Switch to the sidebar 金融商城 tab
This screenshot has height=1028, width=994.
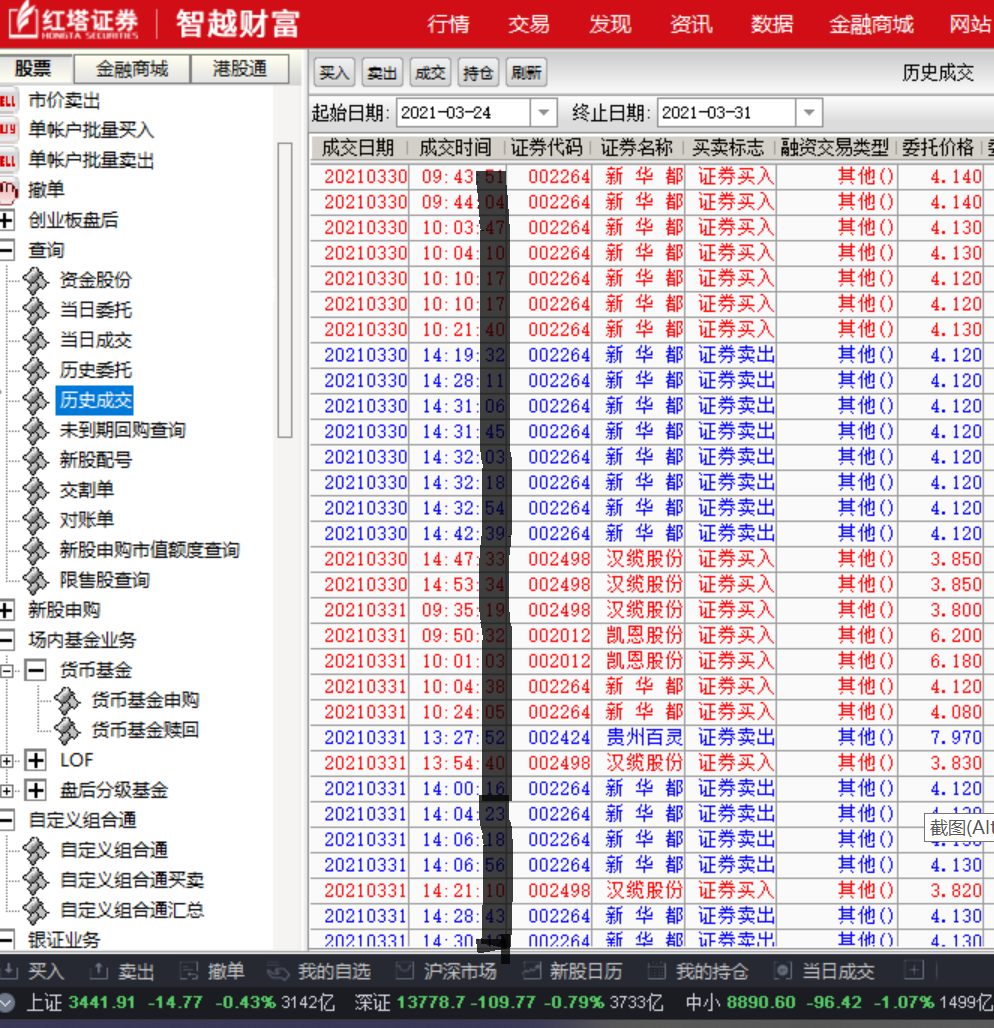132,69
